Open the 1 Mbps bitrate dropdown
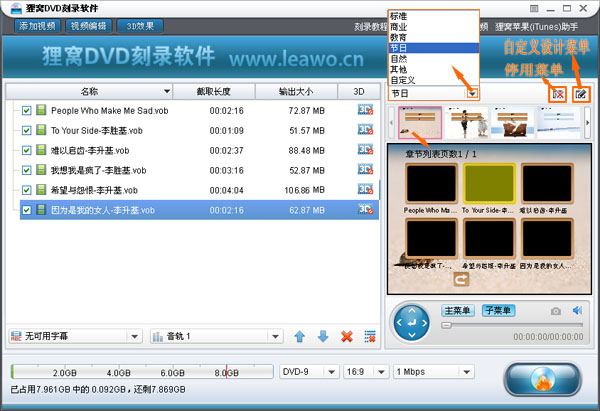This screenshot has width=600, height=411. pyautogui.click(x=434, y=372)
